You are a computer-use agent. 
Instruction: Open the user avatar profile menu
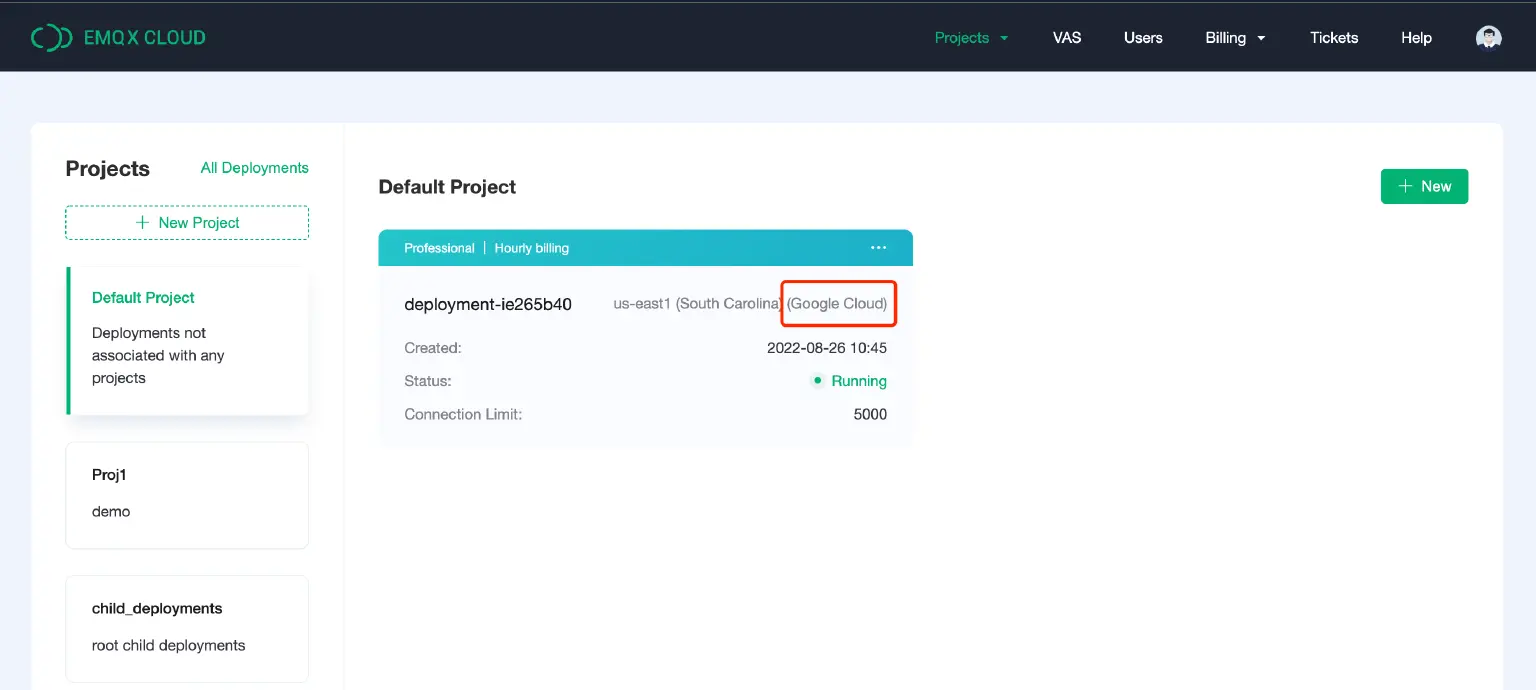pos(1488,38)
